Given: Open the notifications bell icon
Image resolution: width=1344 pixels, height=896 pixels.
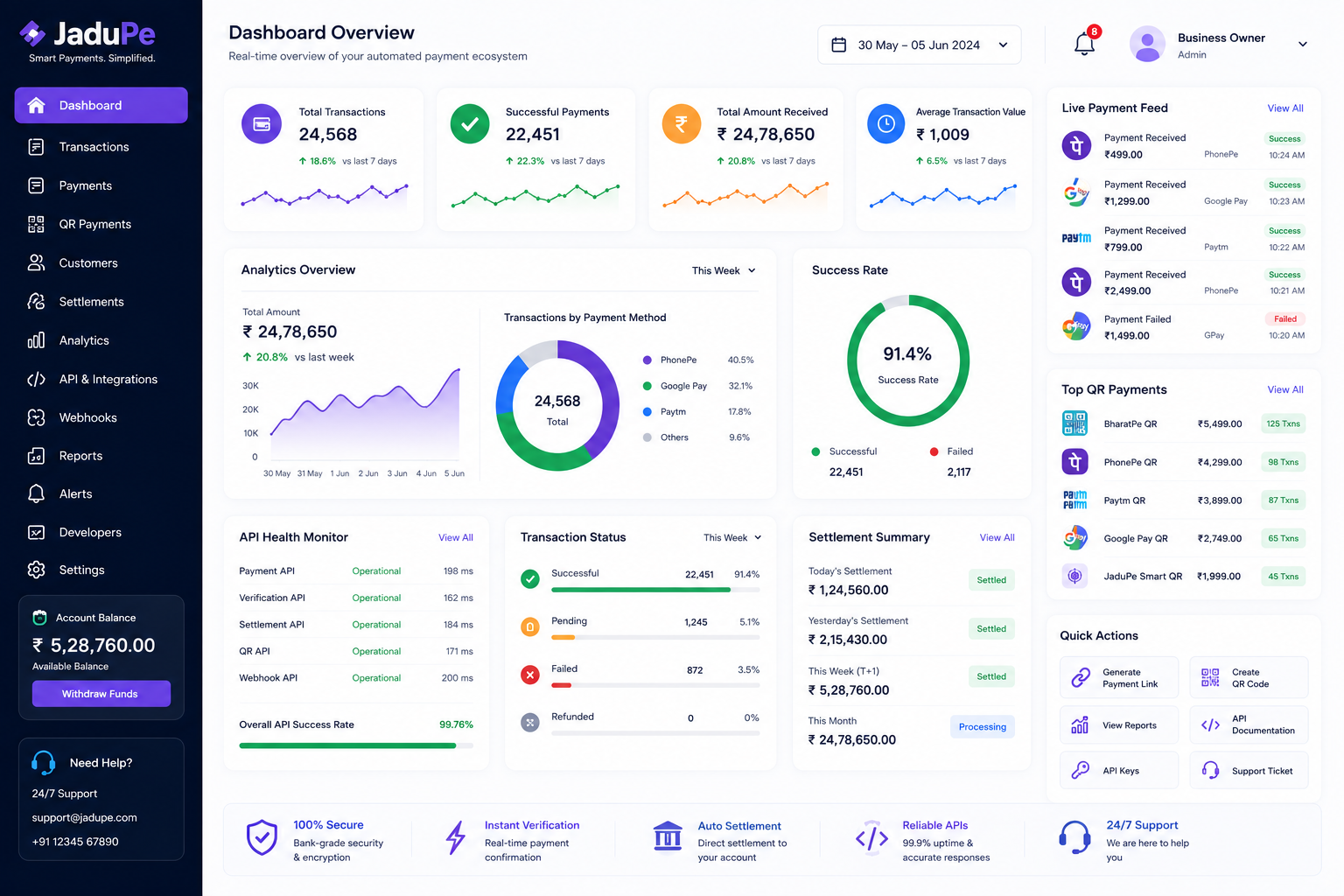Looking at the screenshot, I should (x=1084, y=45).
